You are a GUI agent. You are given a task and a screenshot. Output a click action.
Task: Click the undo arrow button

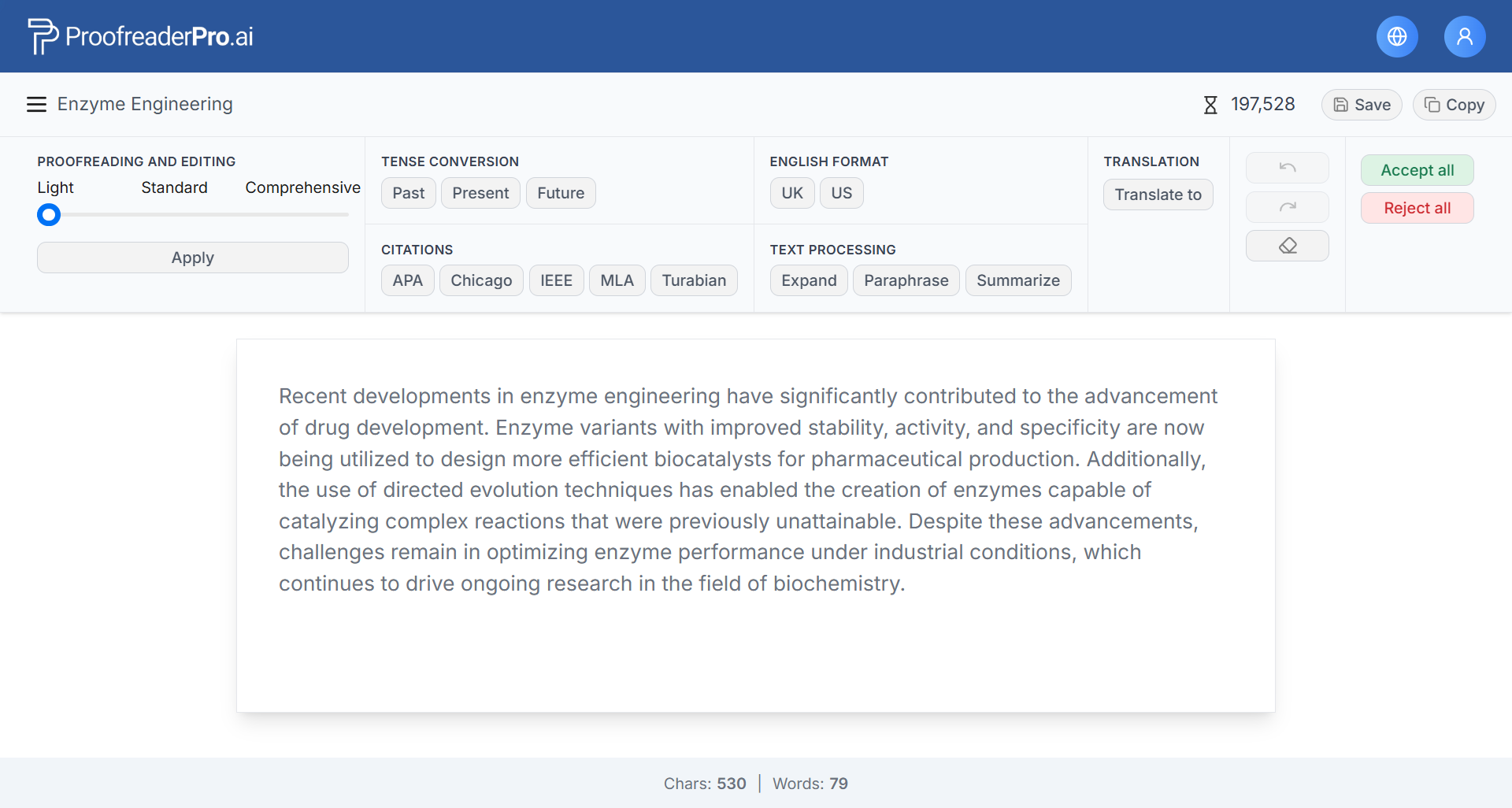1287,168
